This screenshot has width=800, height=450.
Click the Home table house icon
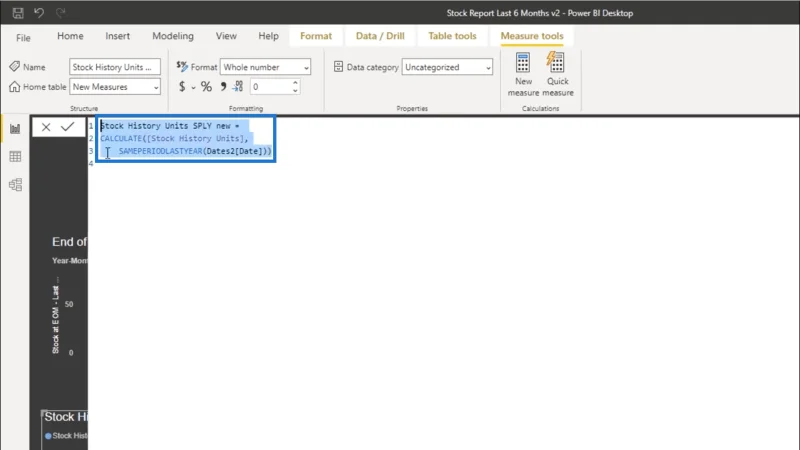14,87
